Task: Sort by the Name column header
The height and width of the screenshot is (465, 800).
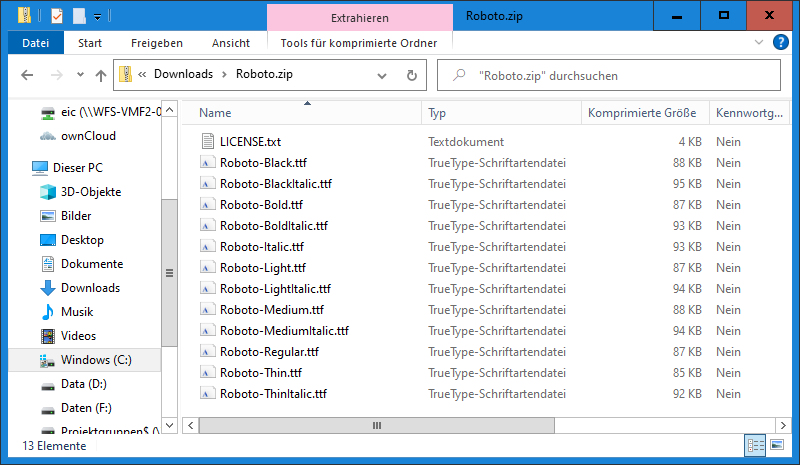Action: [x=302, y=113]
